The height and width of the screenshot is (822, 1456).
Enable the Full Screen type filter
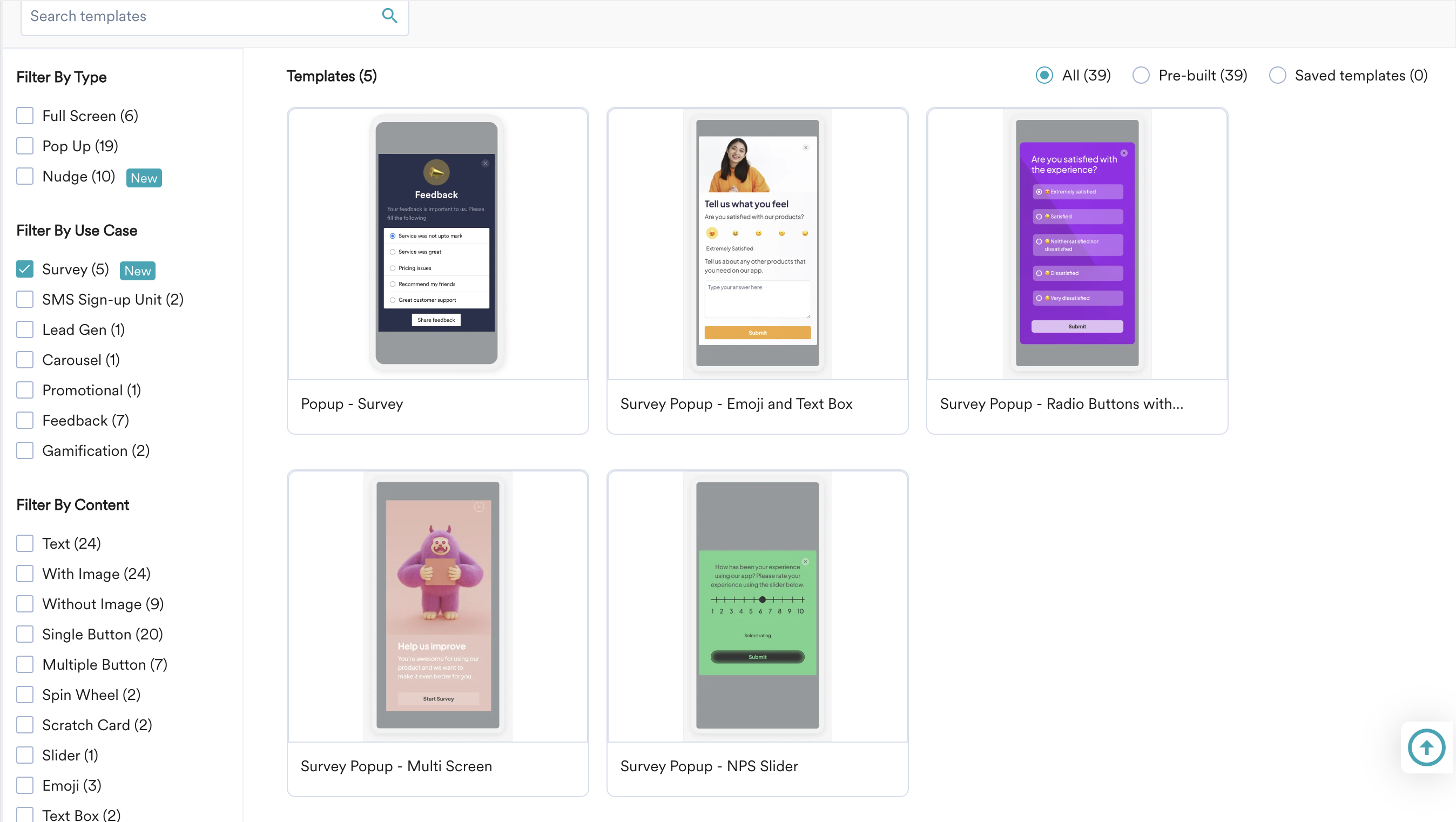coord(25,116)
